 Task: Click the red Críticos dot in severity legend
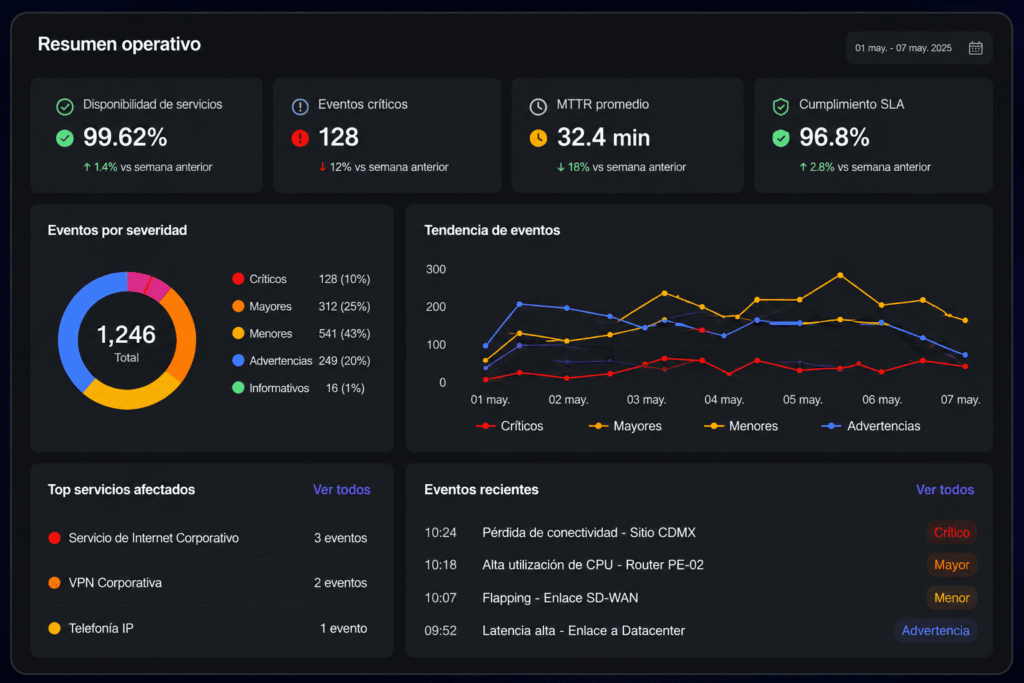pos(238,279)
